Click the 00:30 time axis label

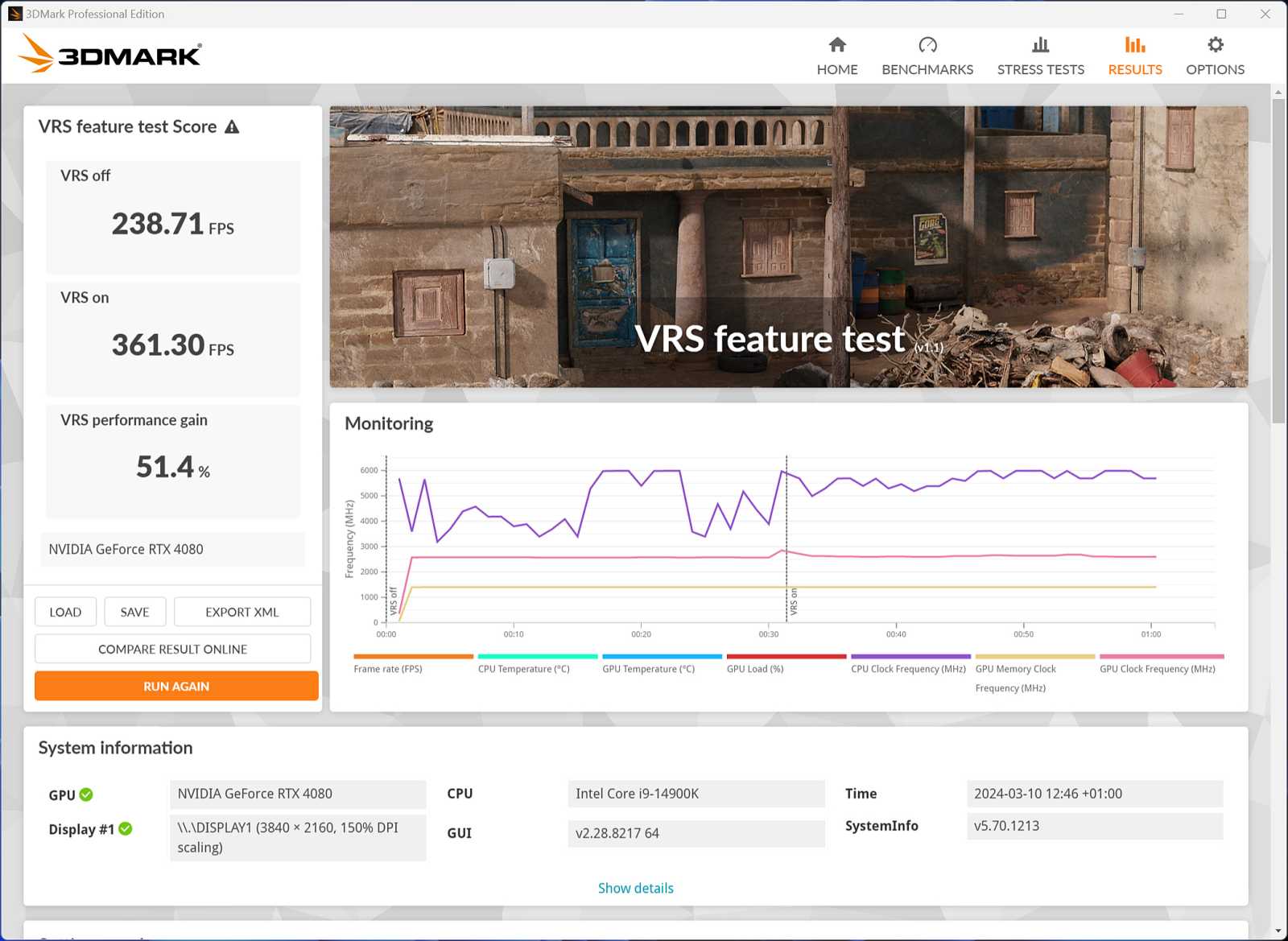pos(769,634)
